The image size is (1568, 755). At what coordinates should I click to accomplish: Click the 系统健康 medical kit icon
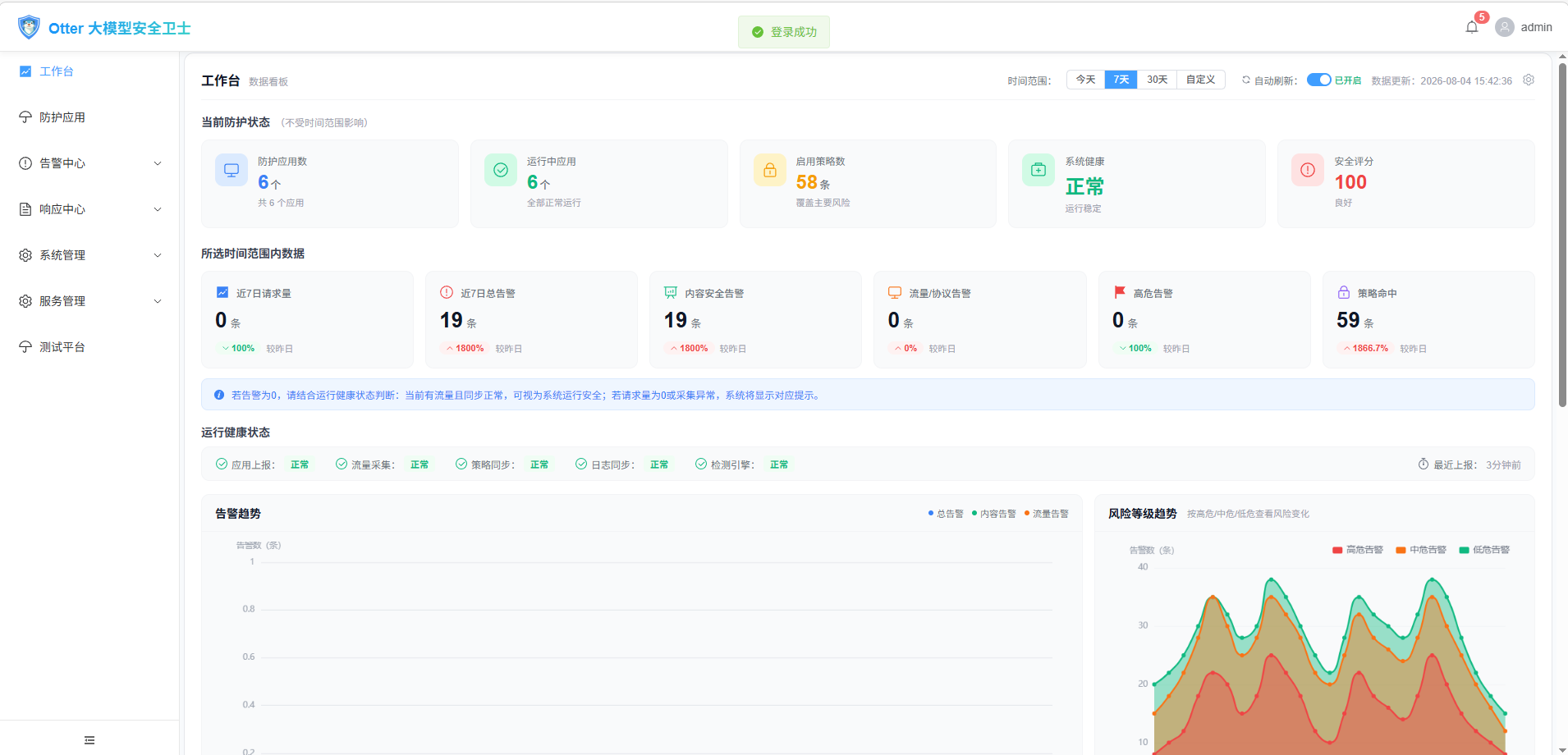click(x=1038, y=170)
